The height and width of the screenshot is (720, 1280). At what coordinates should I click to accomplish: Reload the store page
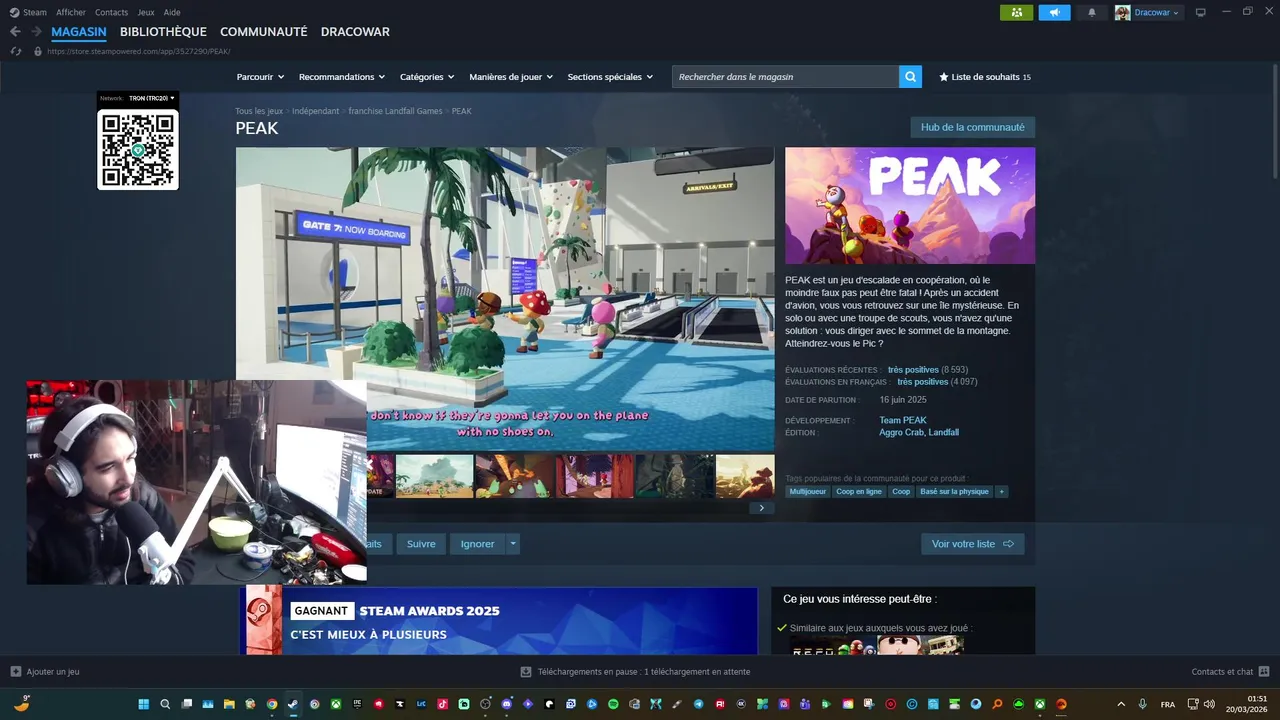16,51
